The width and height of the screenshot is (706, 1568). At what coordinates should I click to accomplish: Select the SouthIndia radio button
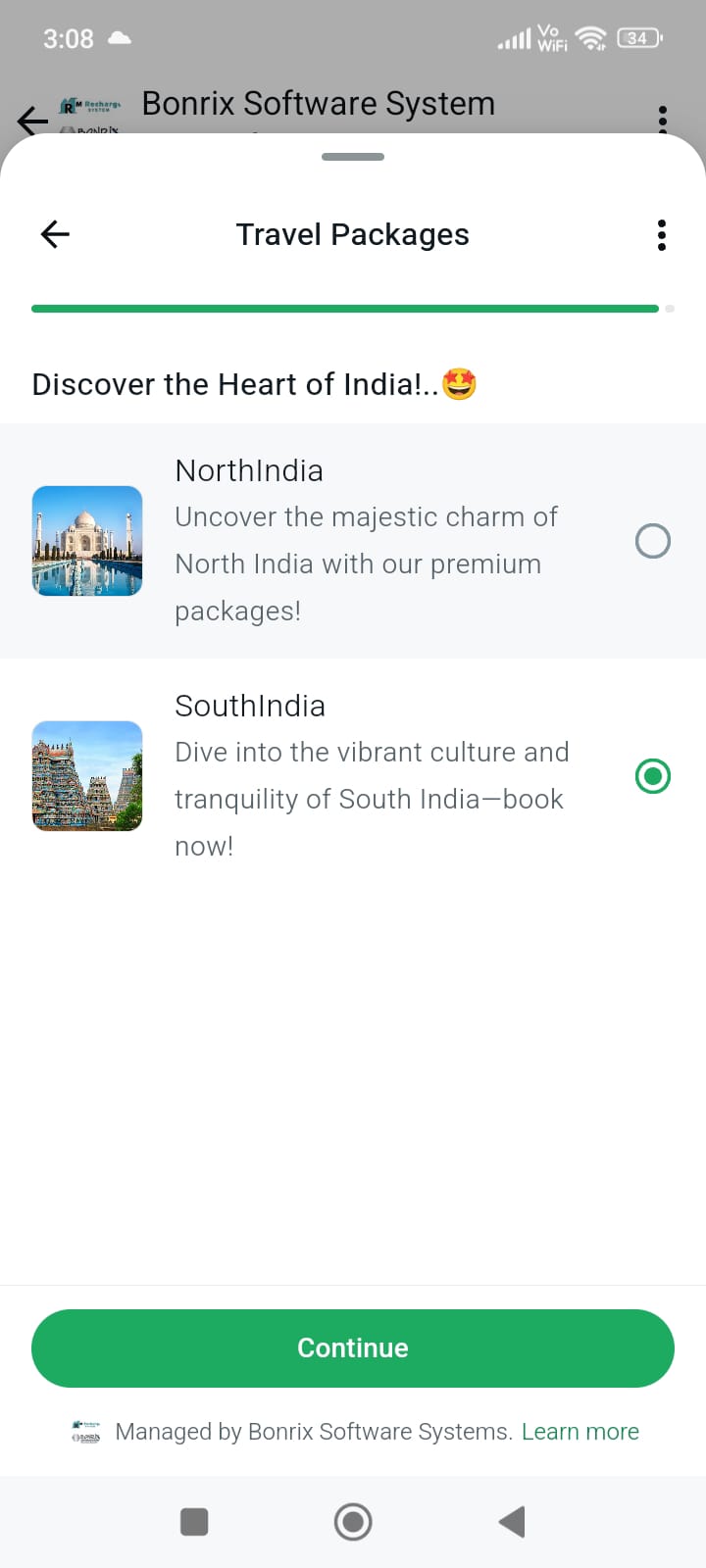click(653, 776)
